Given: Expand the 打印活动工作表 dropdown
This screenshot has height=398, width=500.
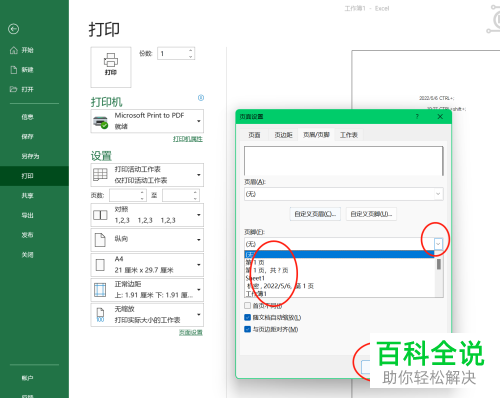Looking at the screenshot, I should (x=199, y=175).
